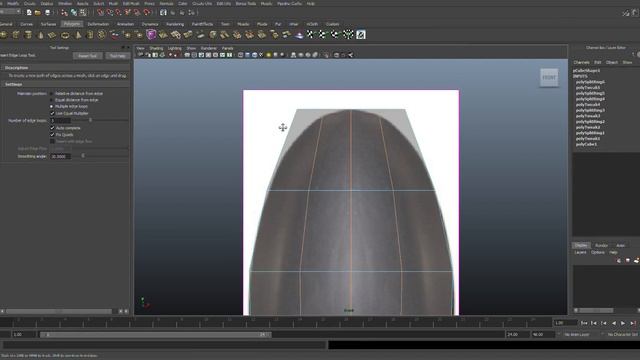Open the Layers menu in Layer Editor
Image resolution: width=640 pixels, height=360 pixels.
tap(580, 253)
